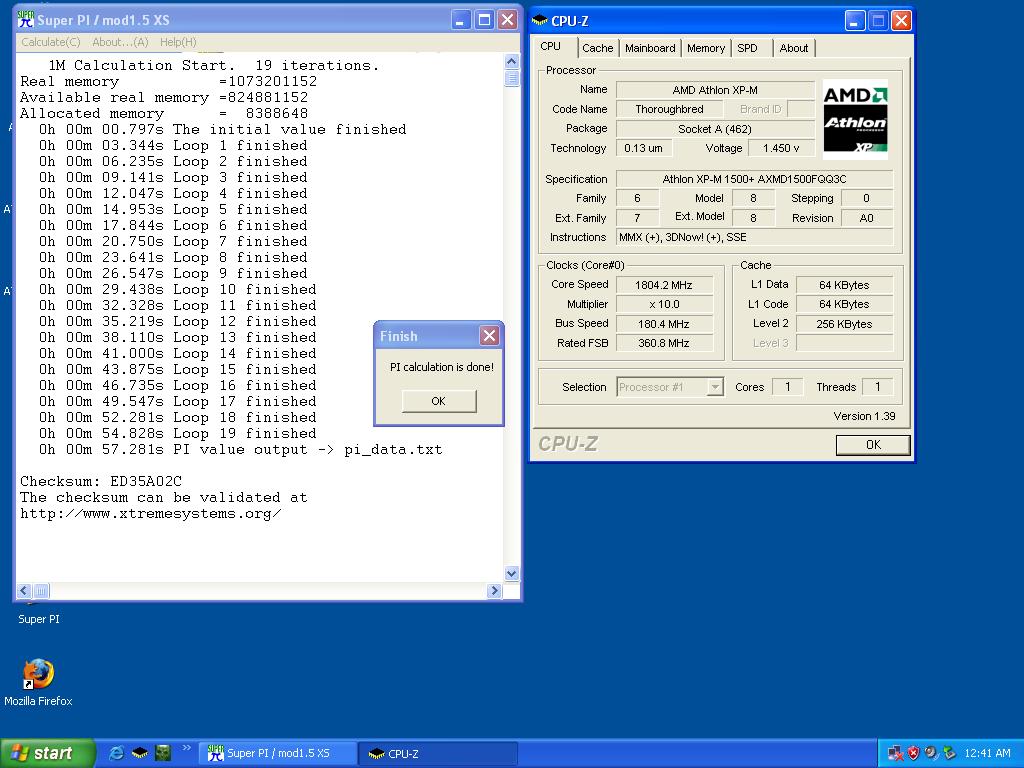Click the Bus Speed 180.4 MHz value
The width and height of the screenshot is (1024, 768).
664,324
